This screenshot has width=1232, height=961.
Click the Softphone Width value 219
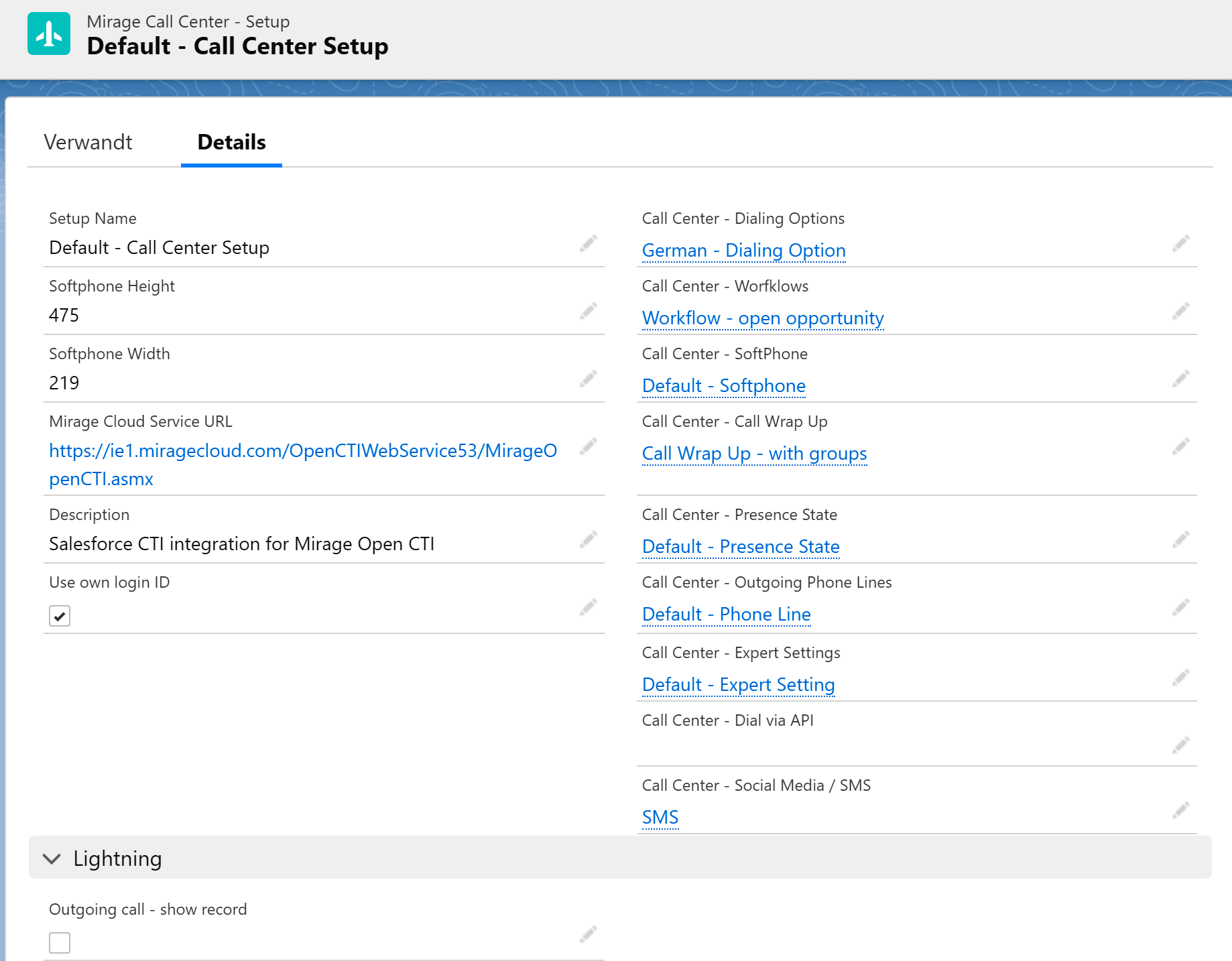pos(64,383)
